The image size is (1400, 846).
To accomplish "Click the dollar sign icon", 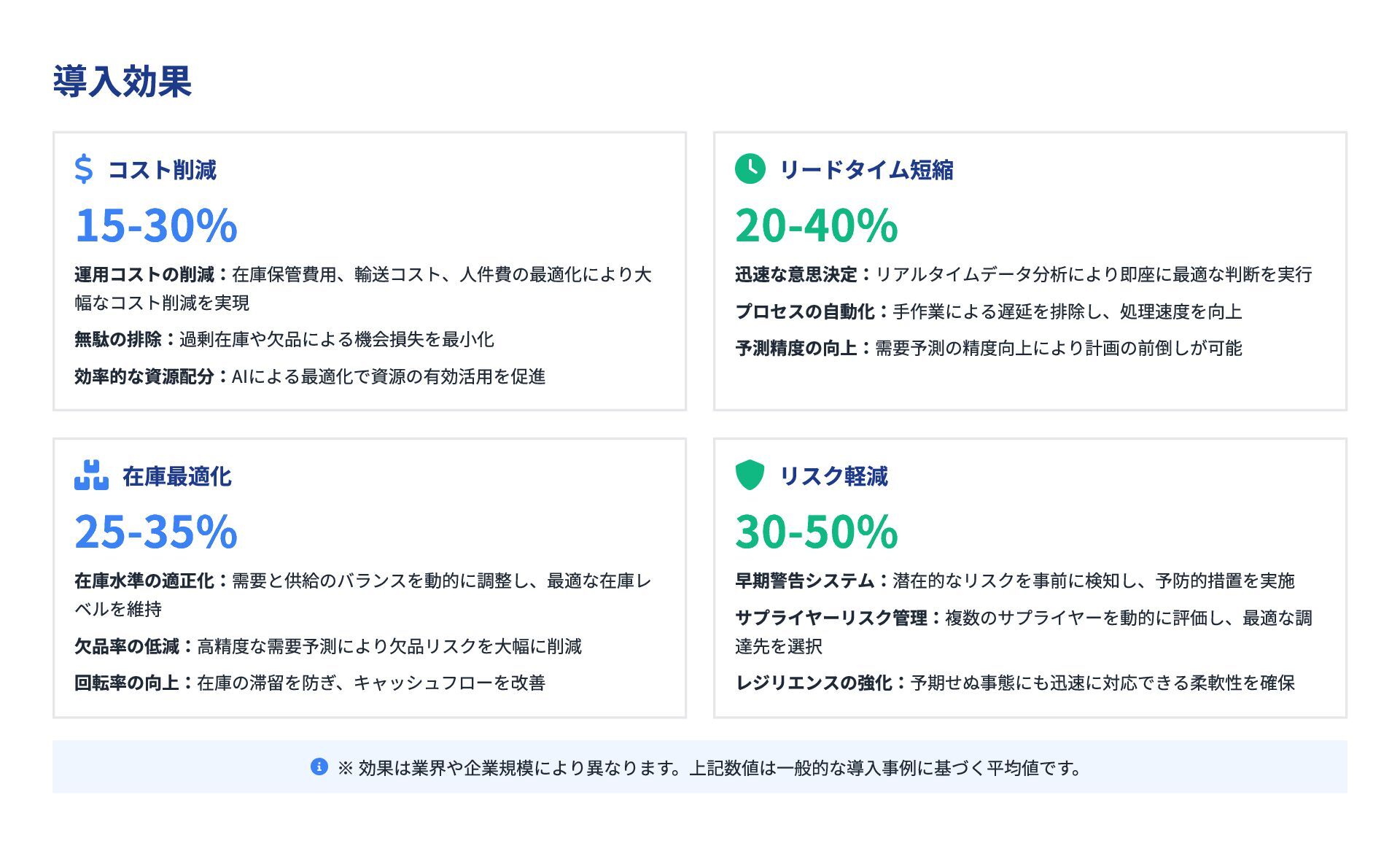I will 84,169.
